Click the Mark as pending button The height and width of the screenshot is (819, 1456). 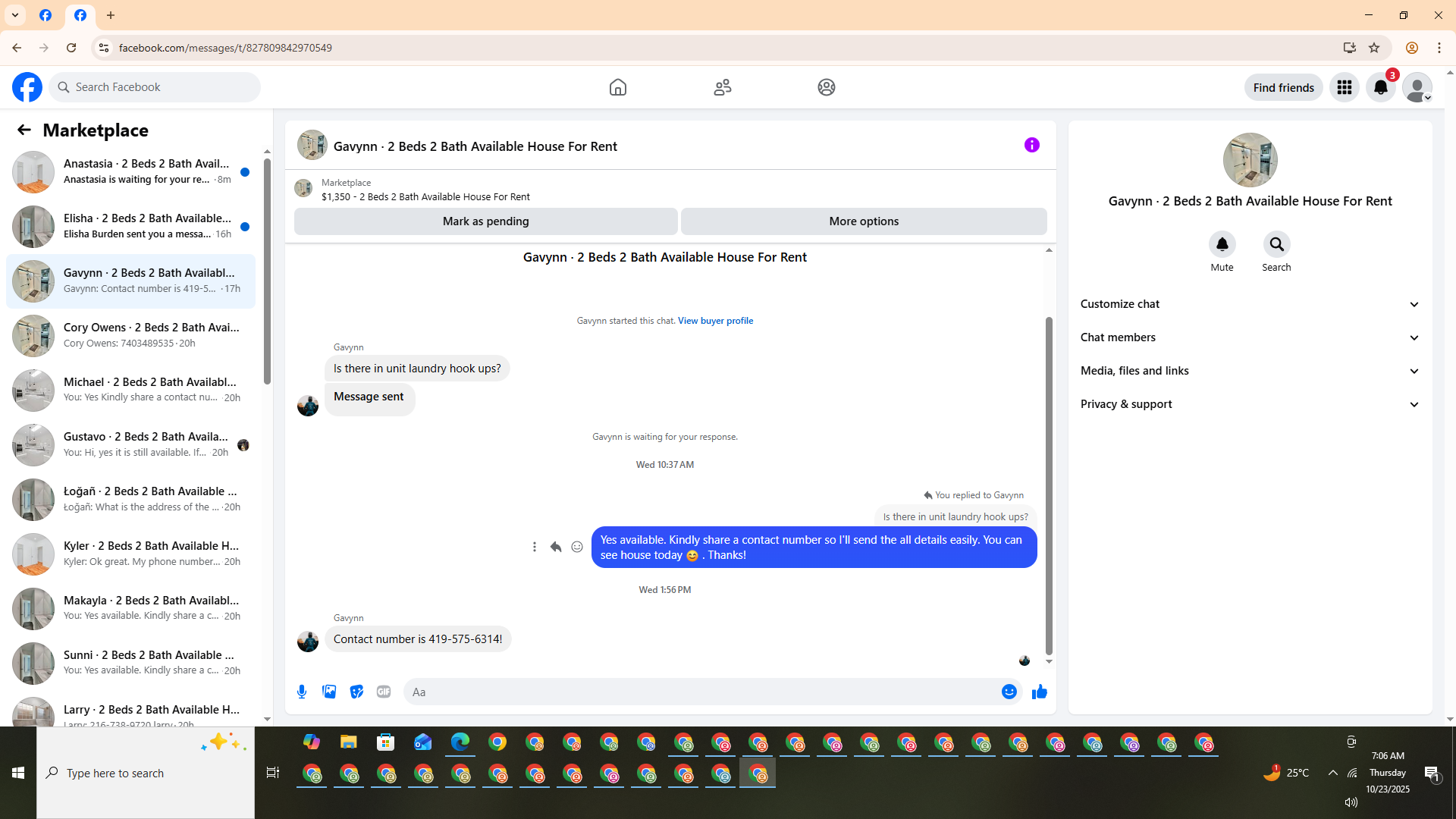point(485,221)
